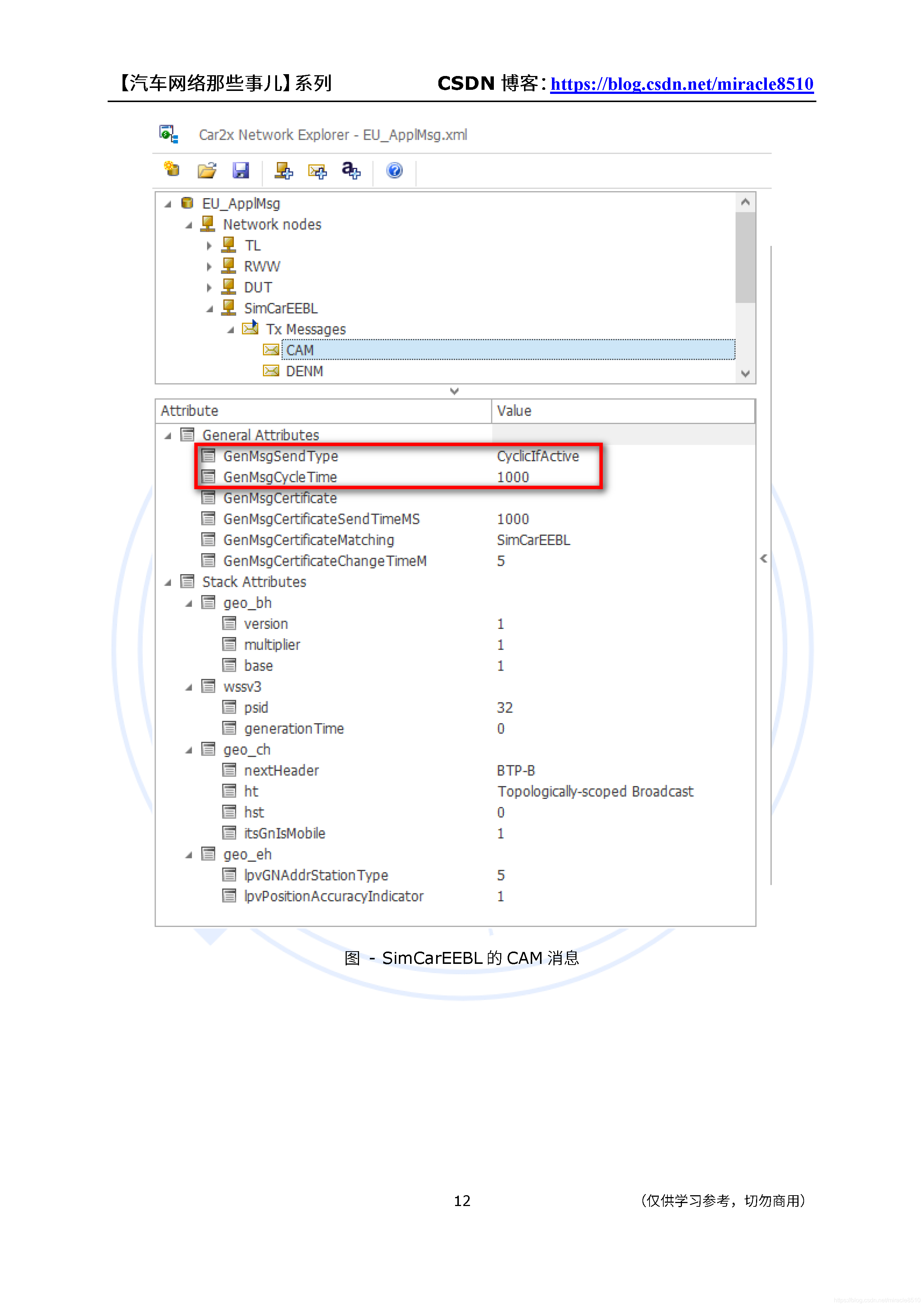Click the TL node icon
The image size is (924, 1307).
coord(229,245)
